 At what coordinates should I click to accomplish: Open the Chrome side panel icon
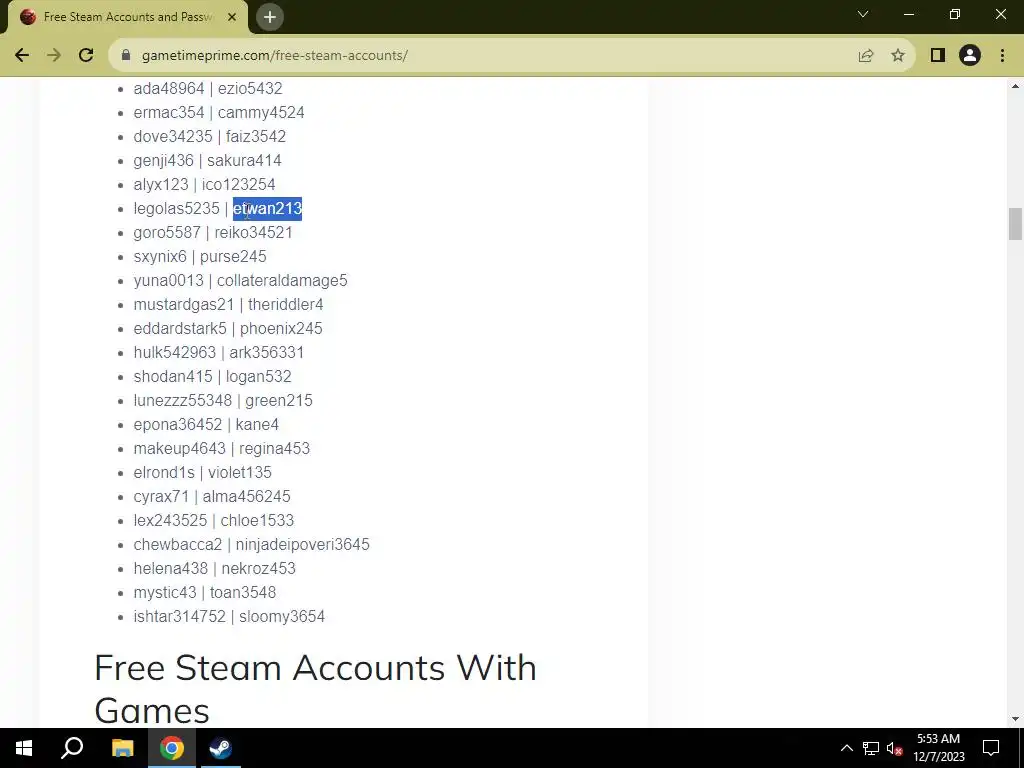point(938,56)
